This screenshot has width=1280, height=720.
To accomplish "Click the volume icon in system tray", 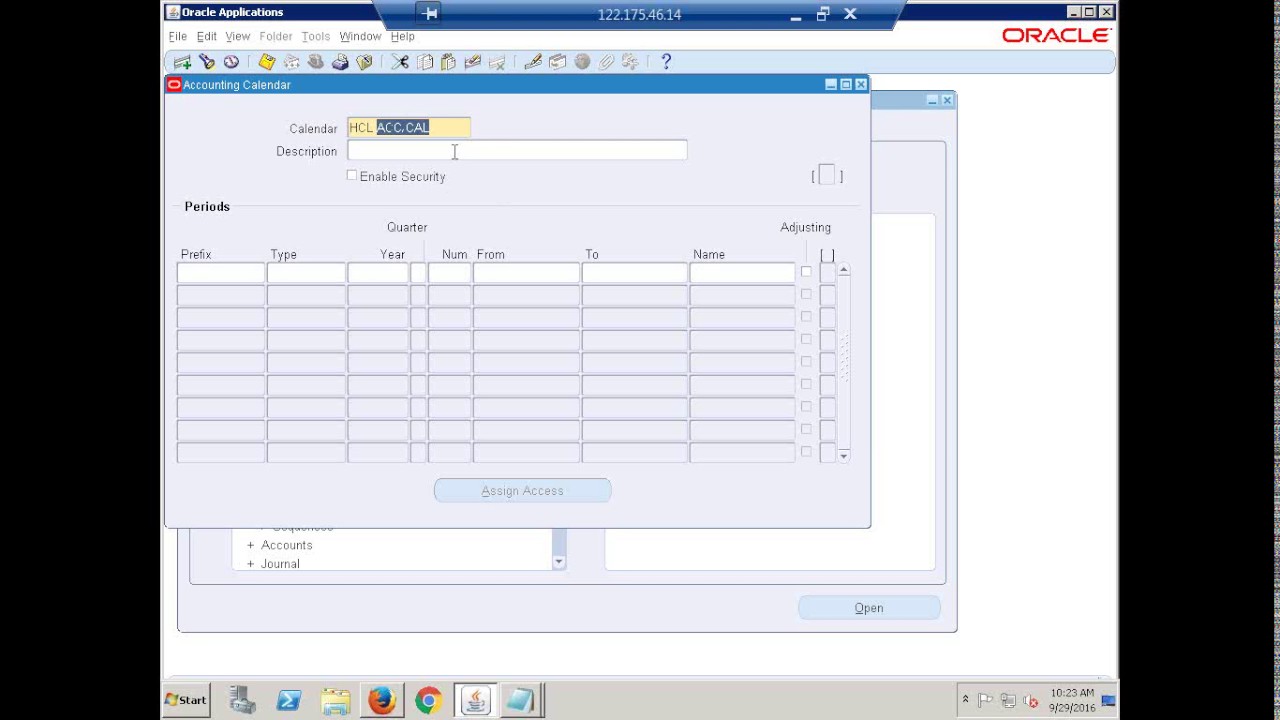I will tap(1031, 700).
